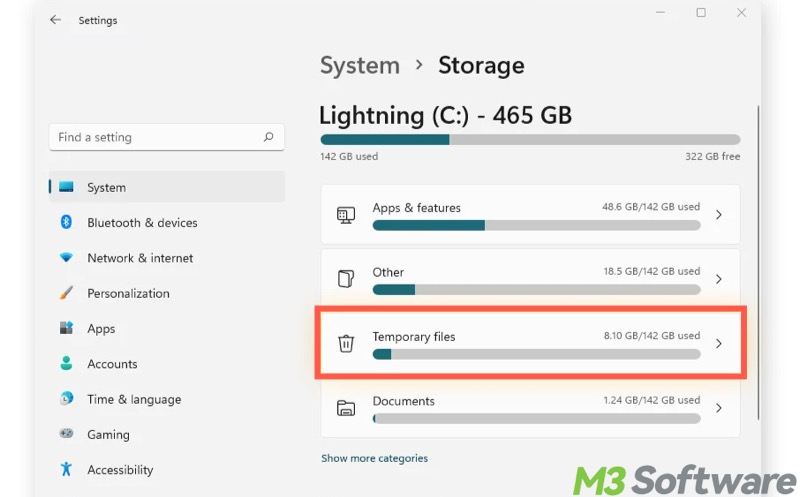Viewport: 800px width, 497px height.
Task: Click the back arrow next to Settings
Action: click(55, 20)
